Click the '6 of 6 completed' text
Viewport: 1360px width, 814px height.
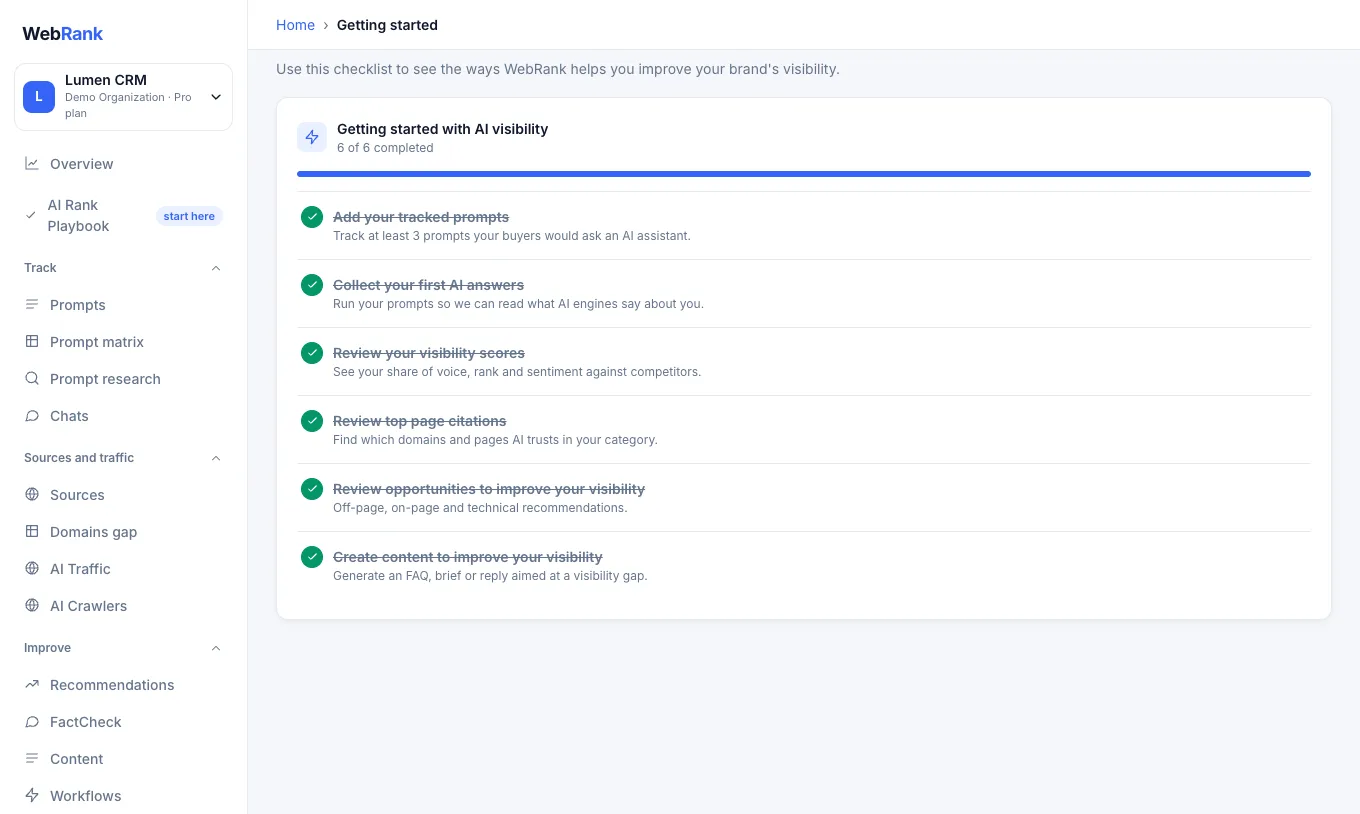[x=385, y=148]
